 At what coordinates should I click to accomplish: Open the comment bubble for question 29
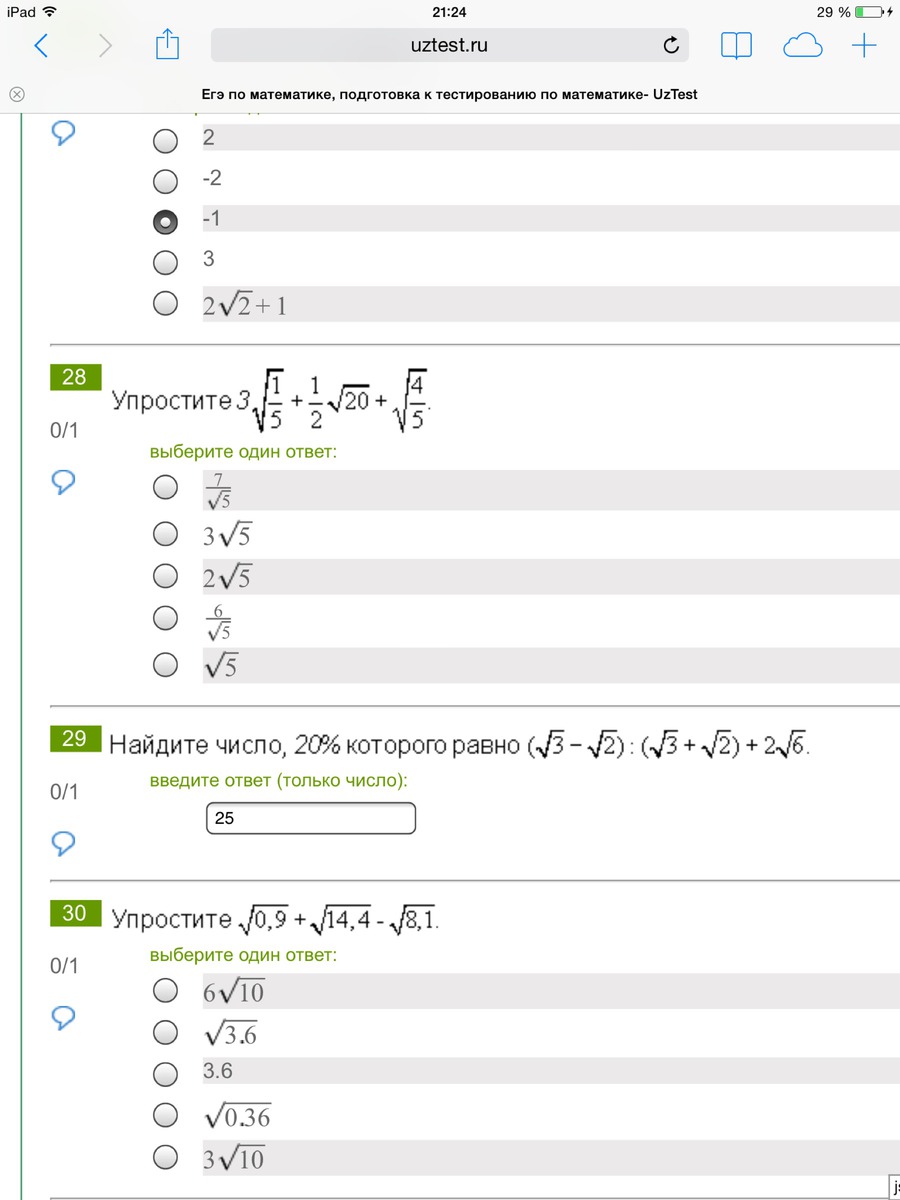[x=63, y=844]
